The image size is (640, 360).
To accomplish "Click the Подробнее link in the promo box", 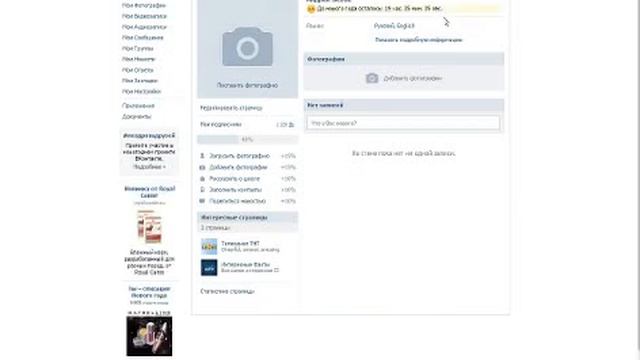I will (x=149, y=167).
